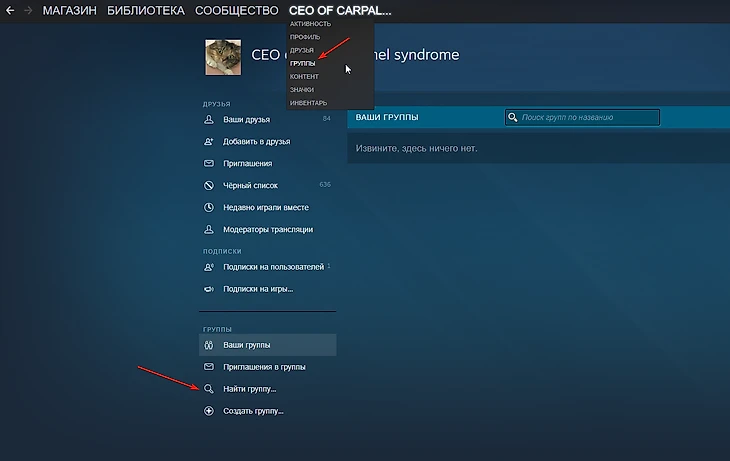Click the cat profile avatar

point(223,57)
